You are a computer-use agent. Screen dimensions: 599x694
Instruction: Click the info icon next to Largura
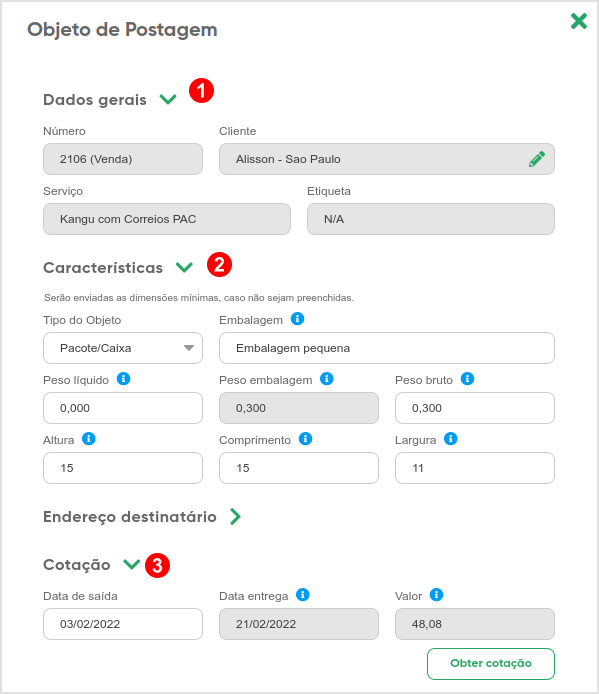pos(451,439)
